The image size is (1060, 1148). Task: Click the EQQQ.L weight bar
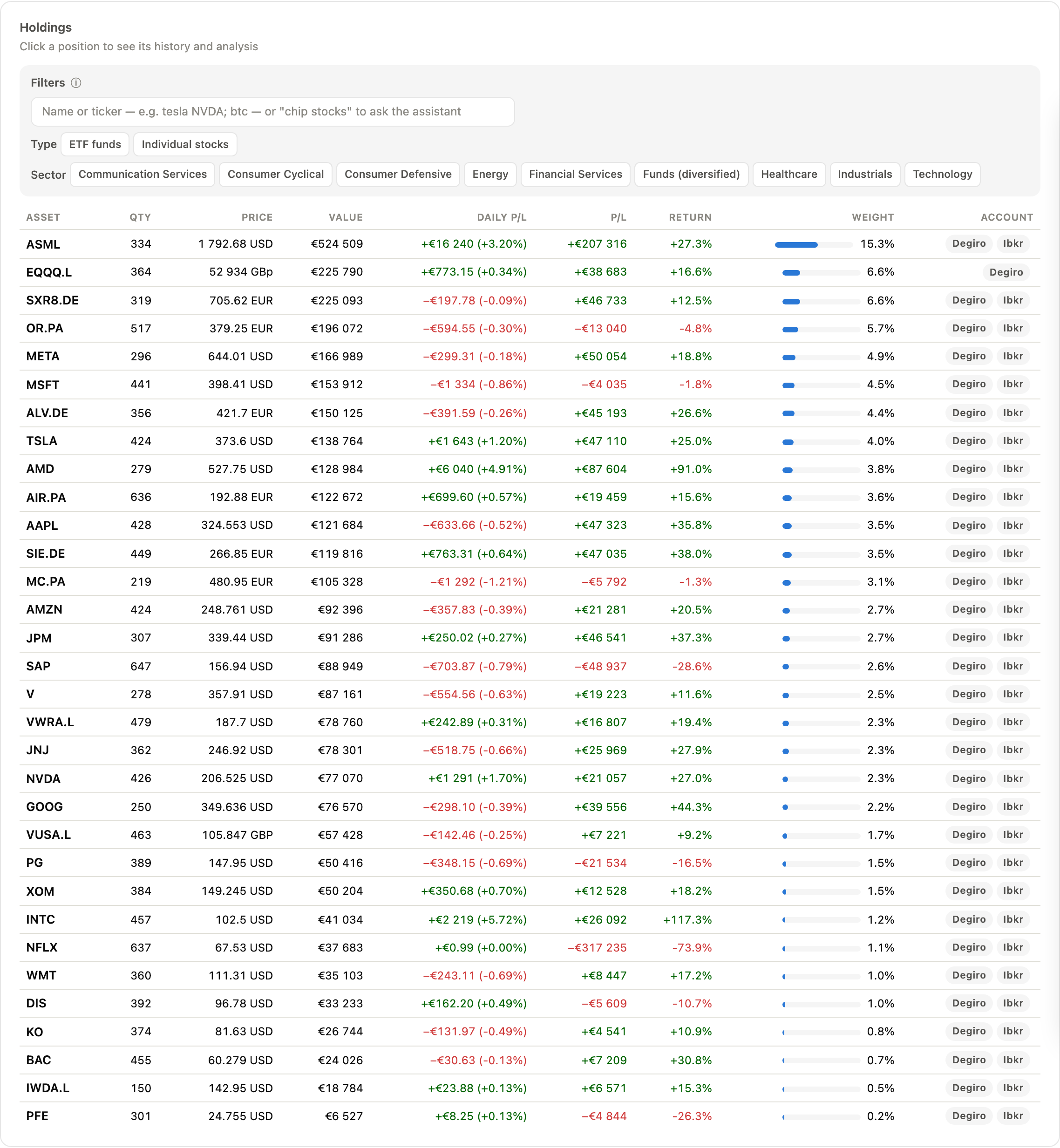[x=821, y=273]
